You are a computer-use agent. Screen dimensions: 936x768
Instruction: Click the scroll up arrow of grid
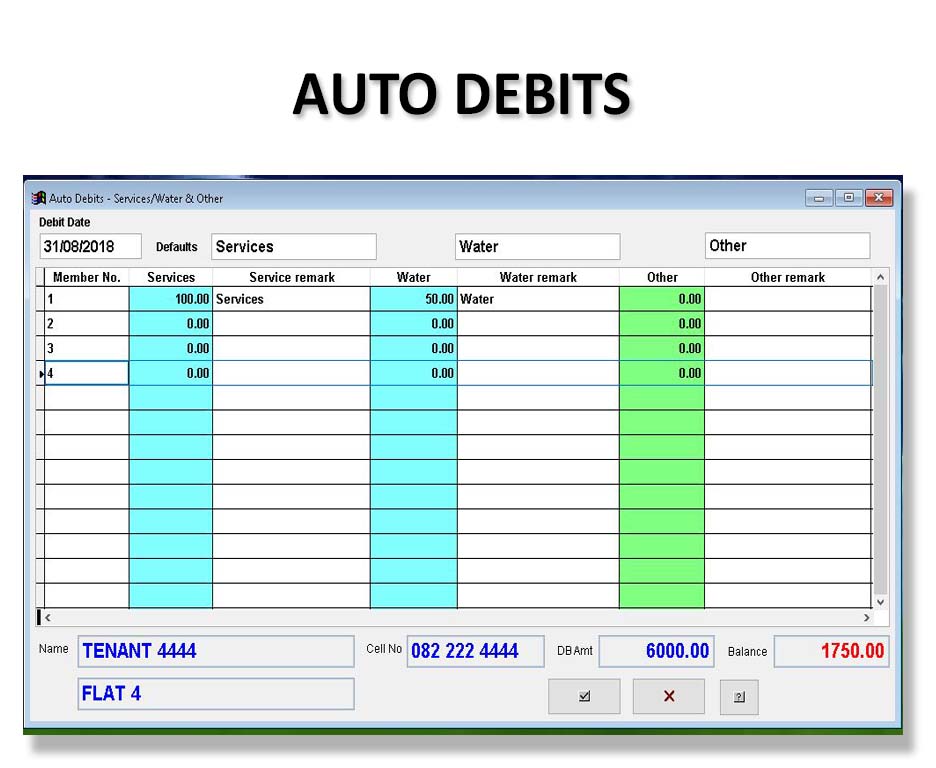tap(880, 277)
